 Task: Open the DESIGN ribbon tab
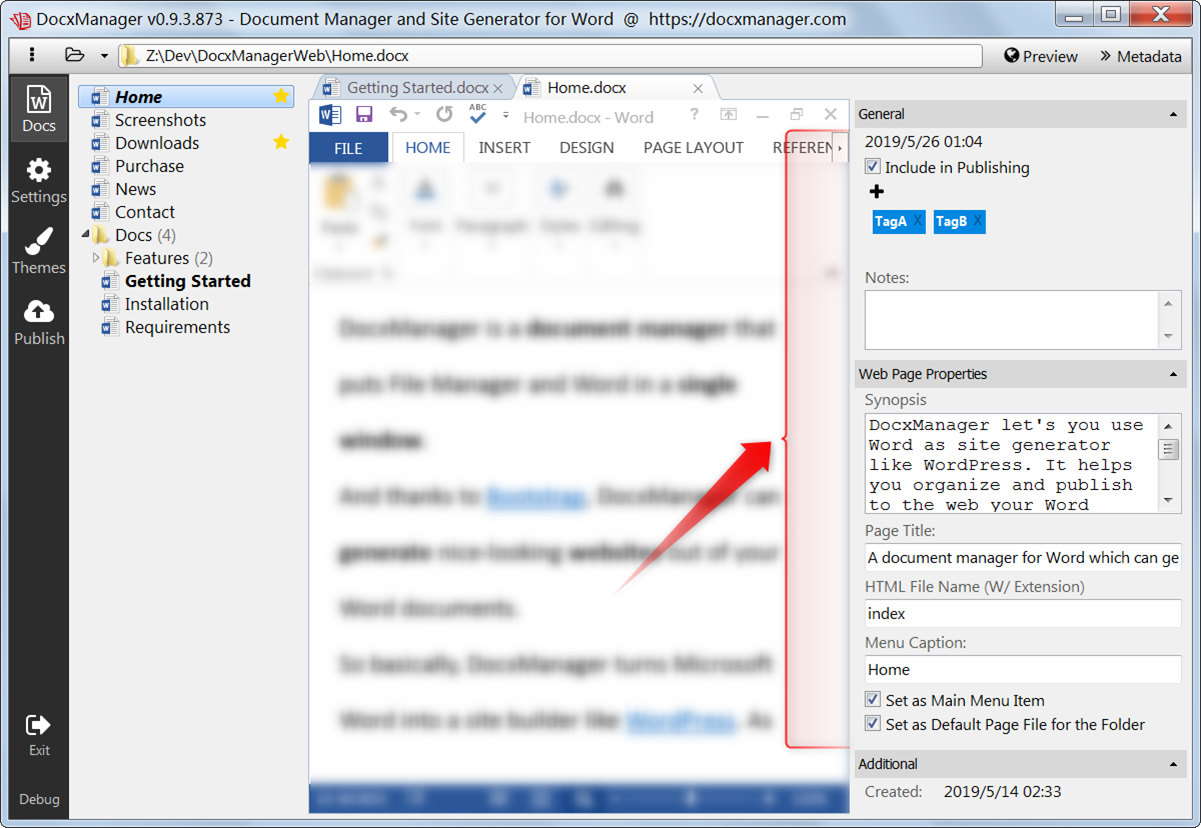tap(587, 148)
